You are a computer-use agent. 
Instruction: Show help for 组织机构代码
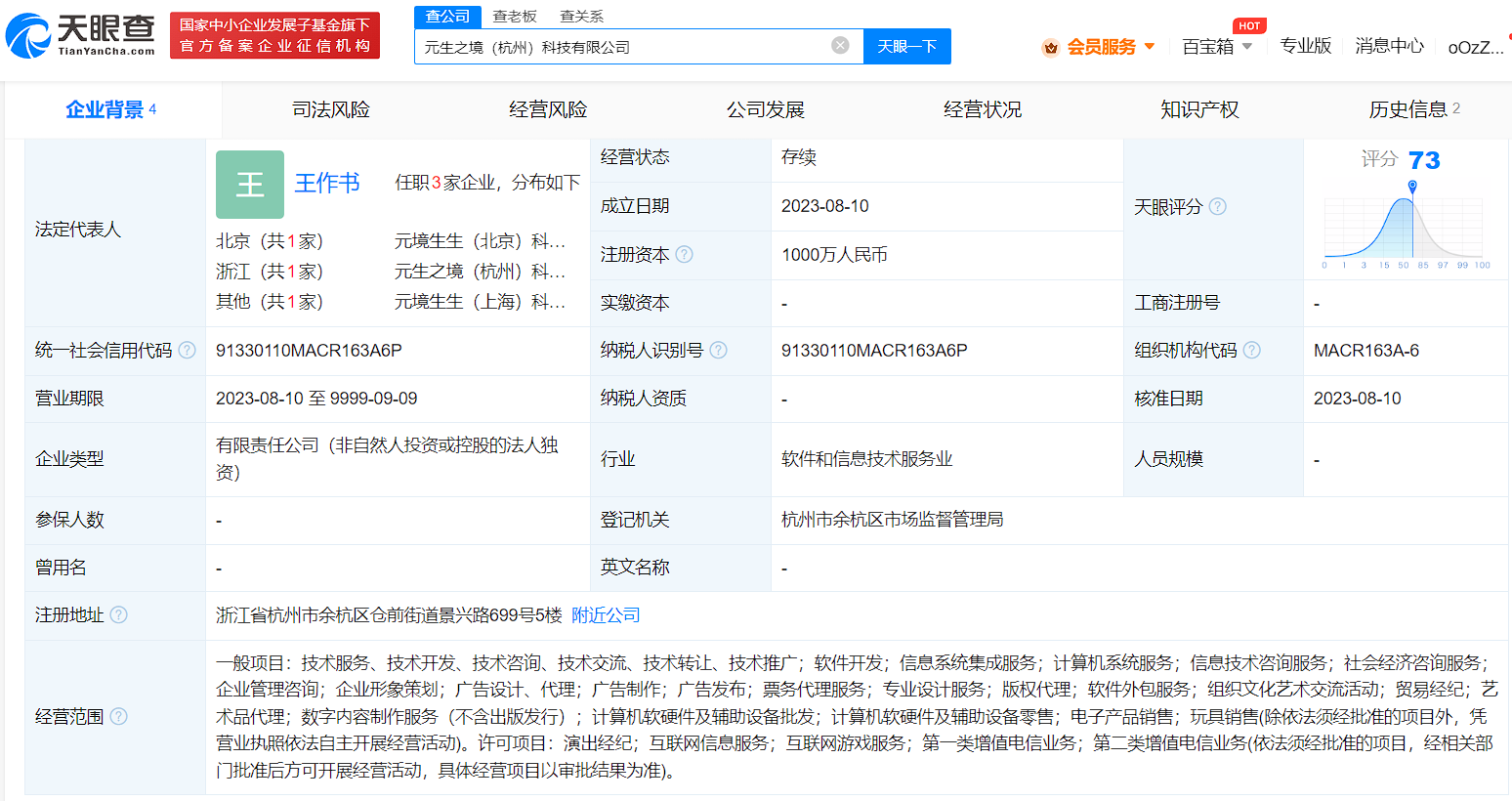click(1251, 350)
